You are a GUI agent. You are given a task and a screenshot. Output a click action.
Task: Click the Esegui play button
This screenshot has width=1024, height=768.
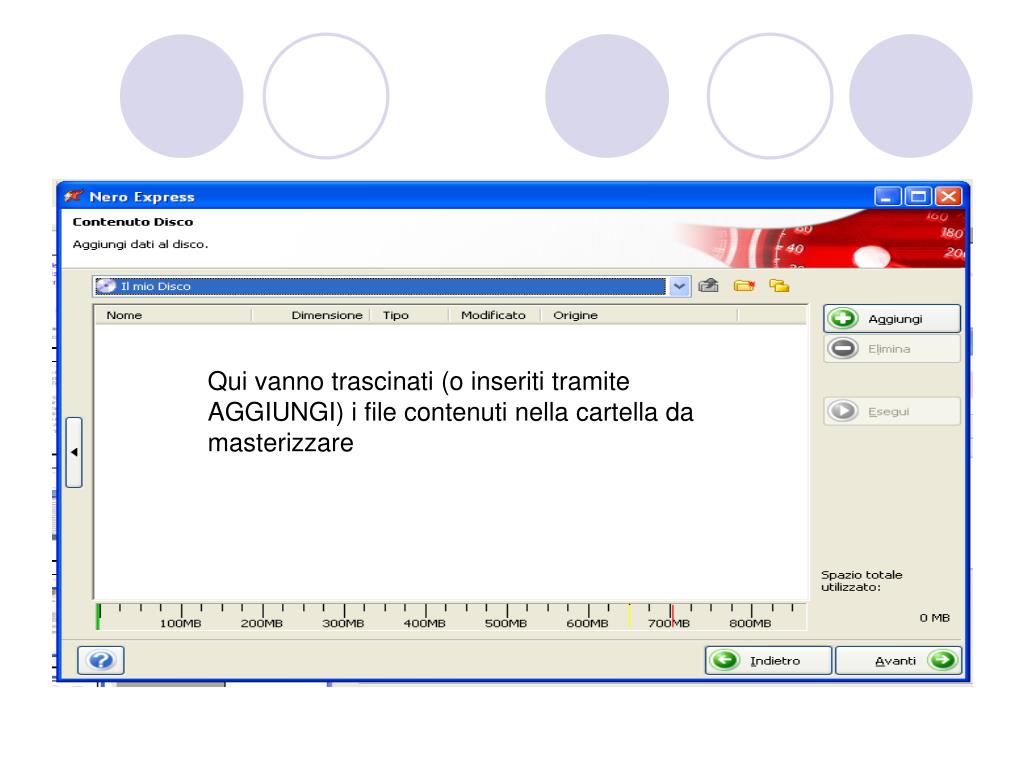[x=892, y=411]
